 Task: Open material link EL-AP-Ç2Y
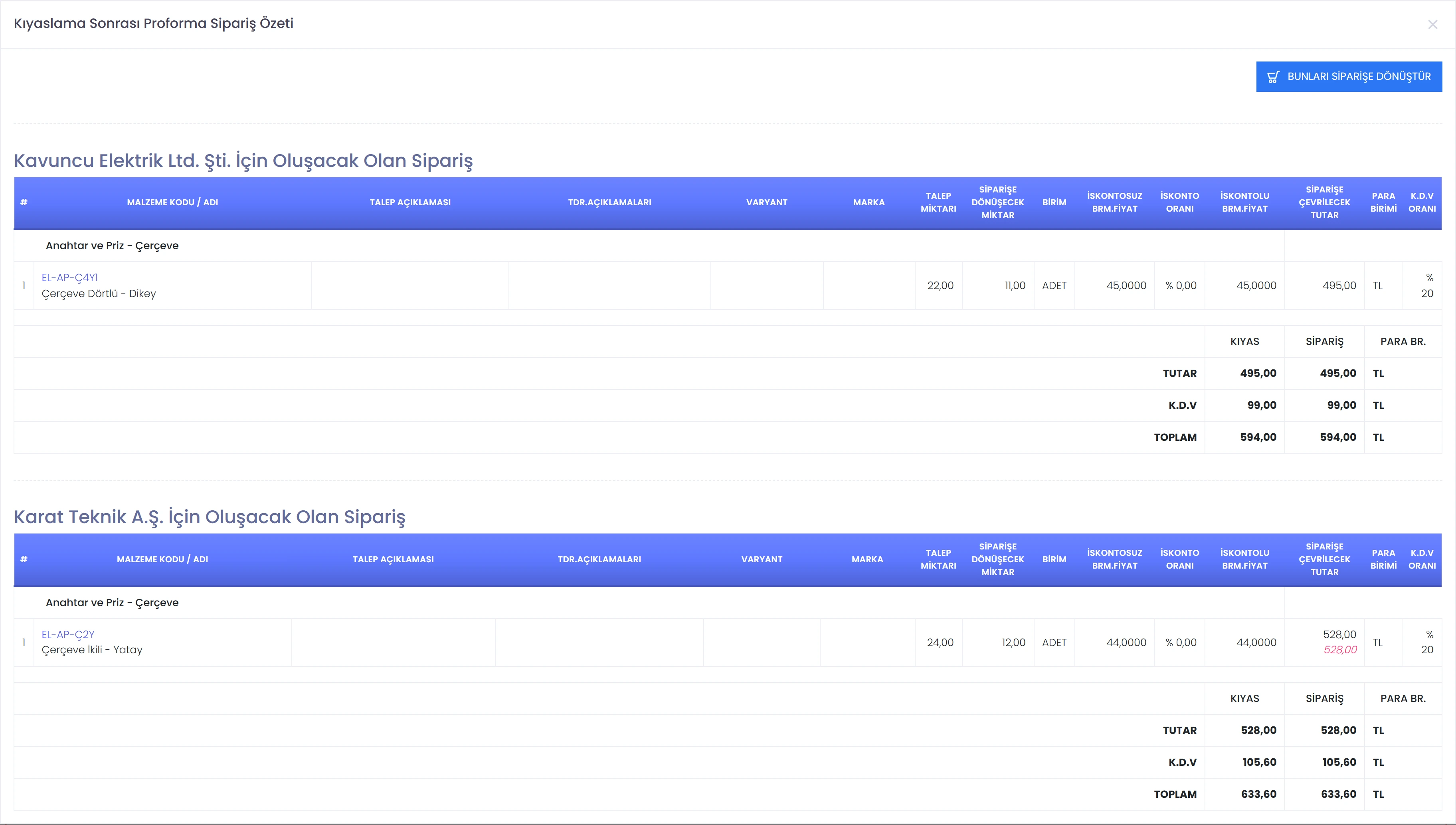pyautogui.click(x=68, y=635)
